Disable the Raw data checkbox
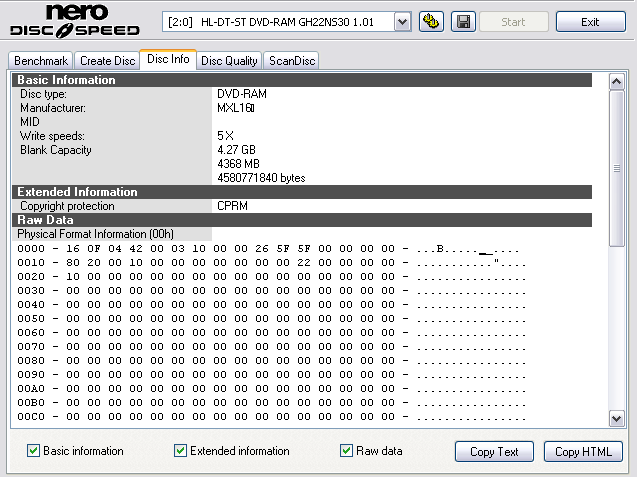The height and width of the screenshot is (477, 637). tap(347, 451)
